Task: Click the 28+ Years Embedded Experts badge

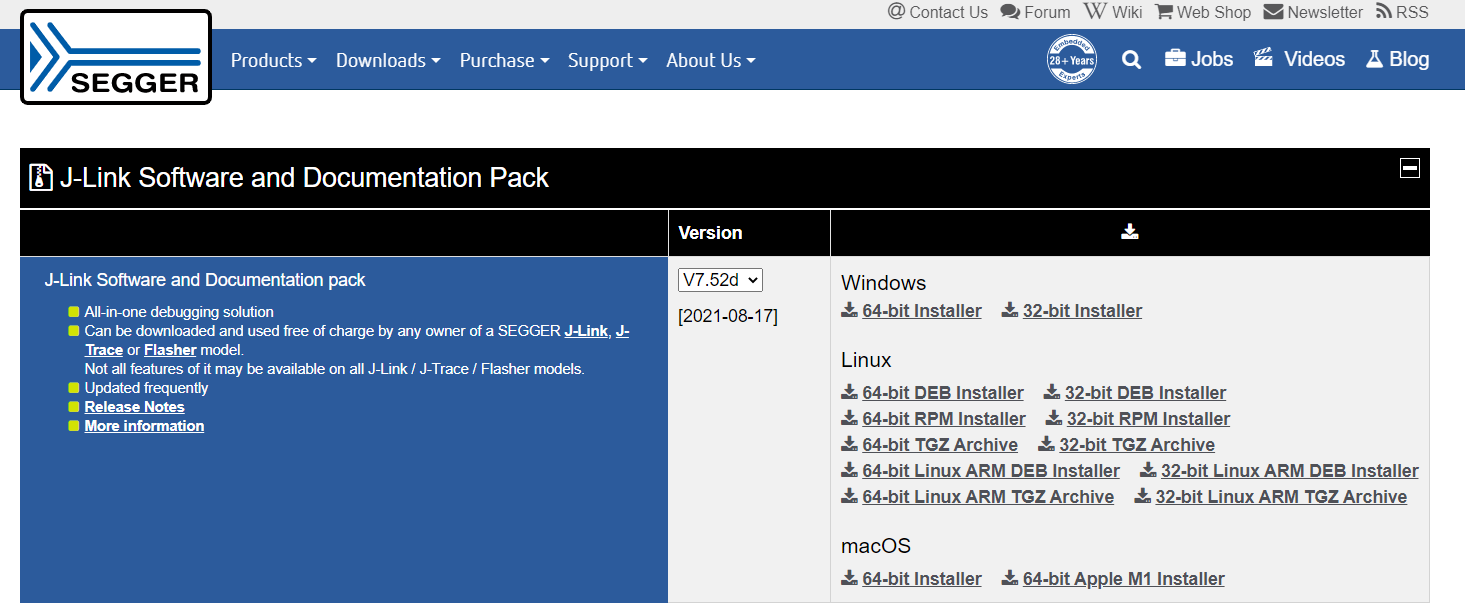Action: 1071,59
